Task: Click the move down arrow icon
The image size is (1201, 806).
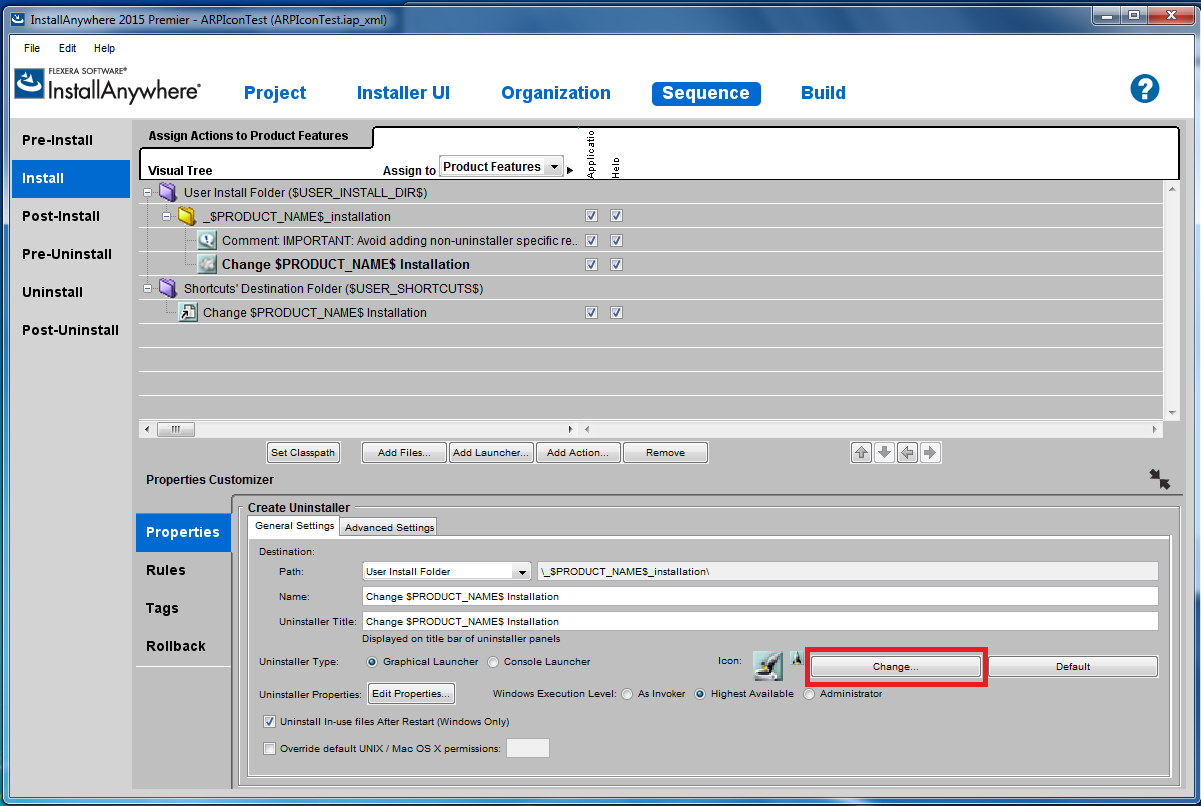Action: [x=884, y=452]
